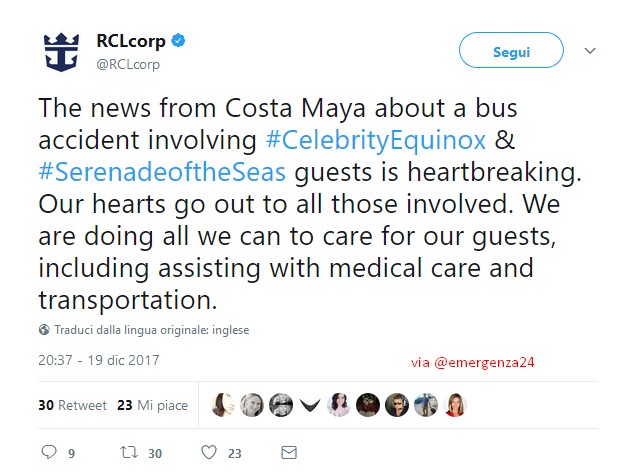Click the @RCLcorp handle
Image resolution: width=635 pixels, height=473 pixels.
(x=128, y=64)
